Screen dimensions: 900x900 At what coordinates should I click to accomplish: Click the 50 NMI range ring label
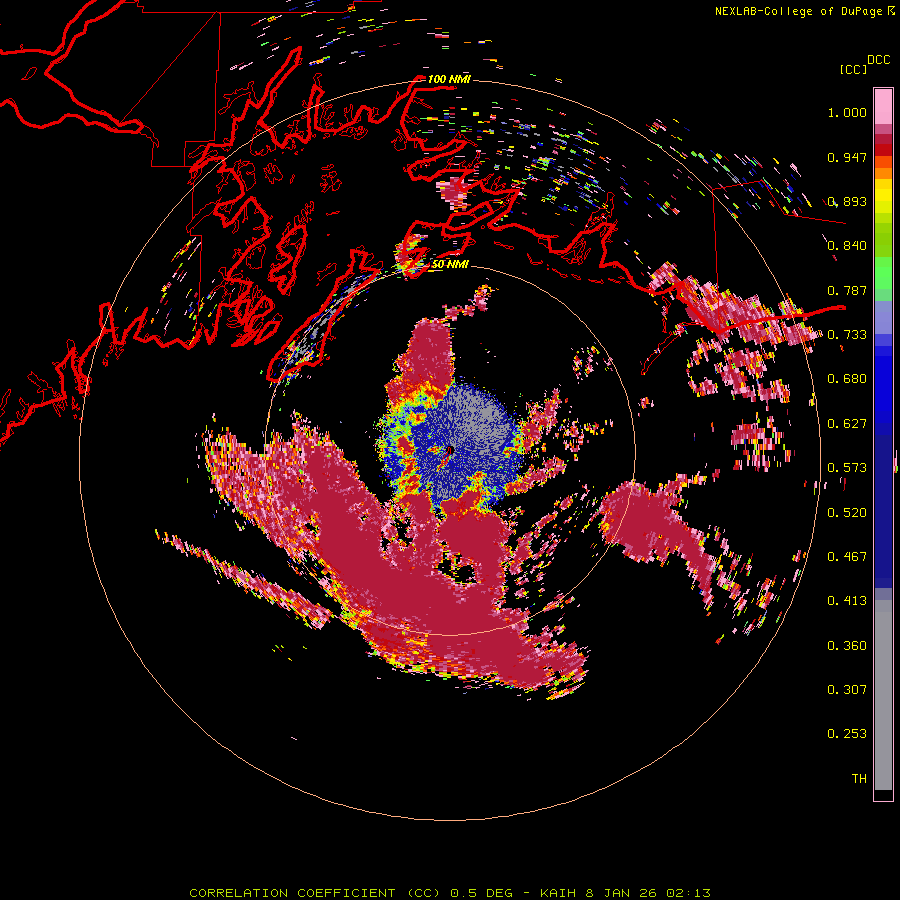450,264
